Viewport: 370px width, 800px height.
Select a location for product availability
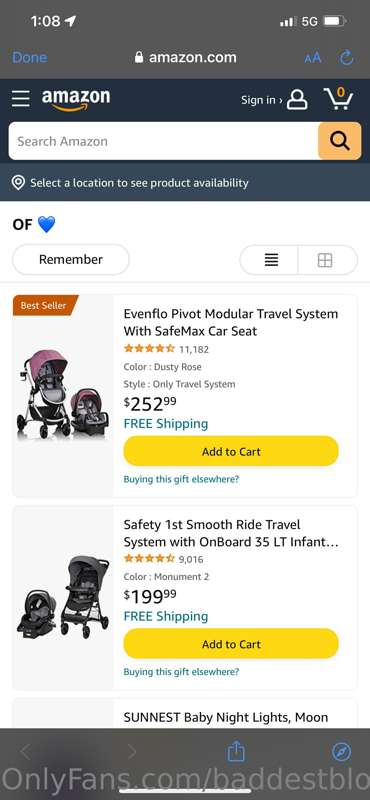tap(139, 183)
